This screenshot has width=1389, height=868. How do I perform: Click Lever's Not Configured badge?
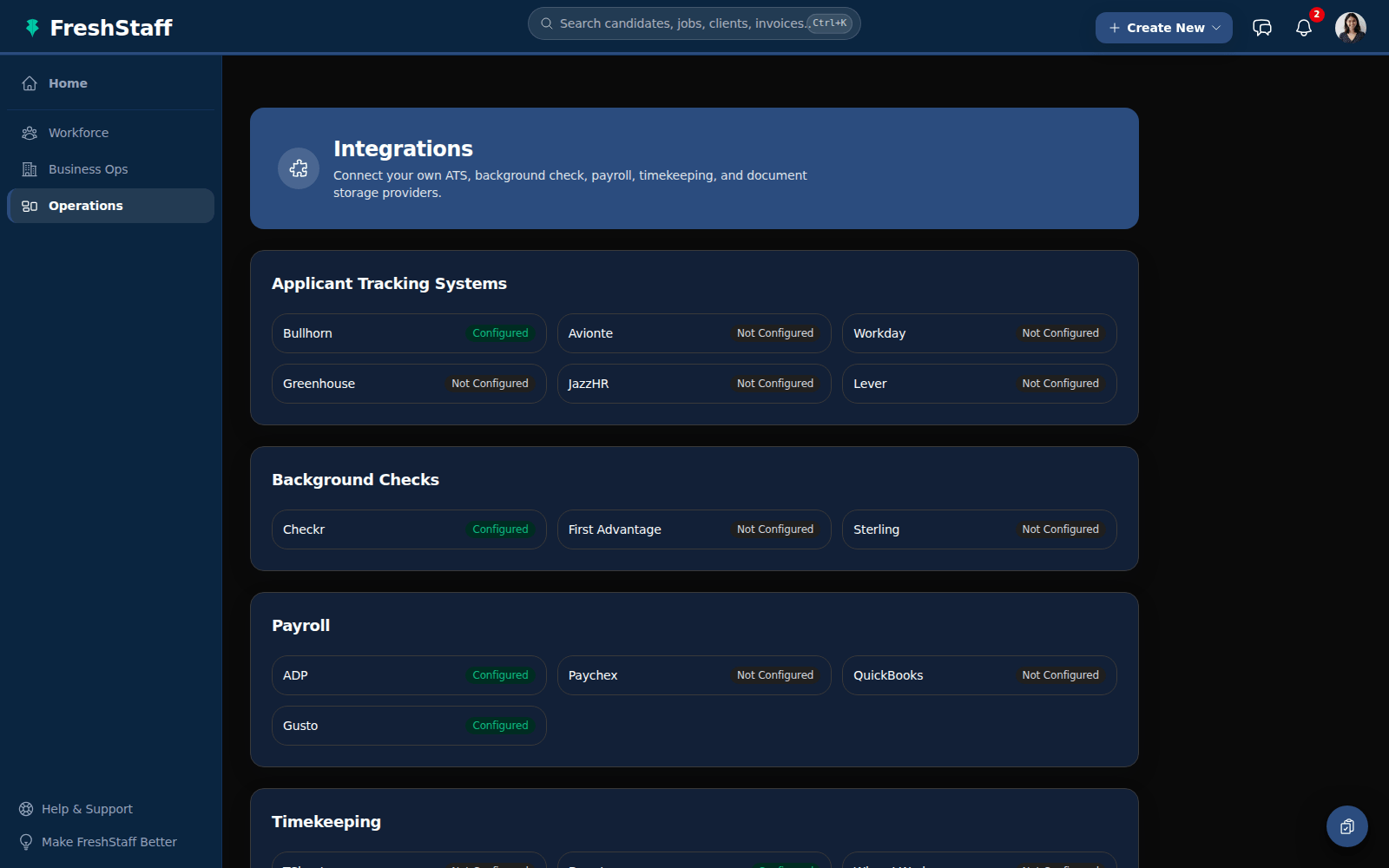(x=1060, y=384)
